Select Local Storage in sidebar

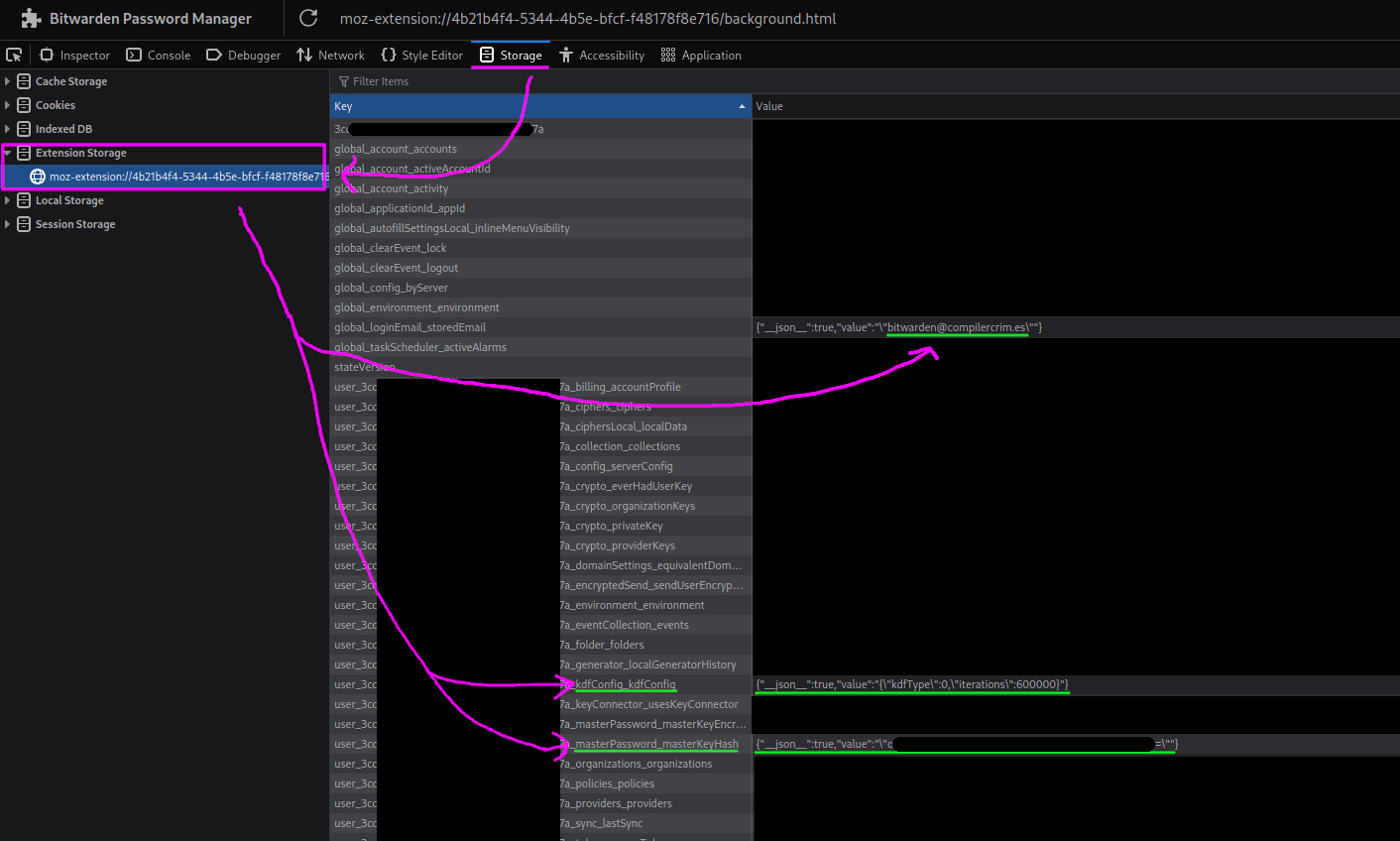coord(69,200)
